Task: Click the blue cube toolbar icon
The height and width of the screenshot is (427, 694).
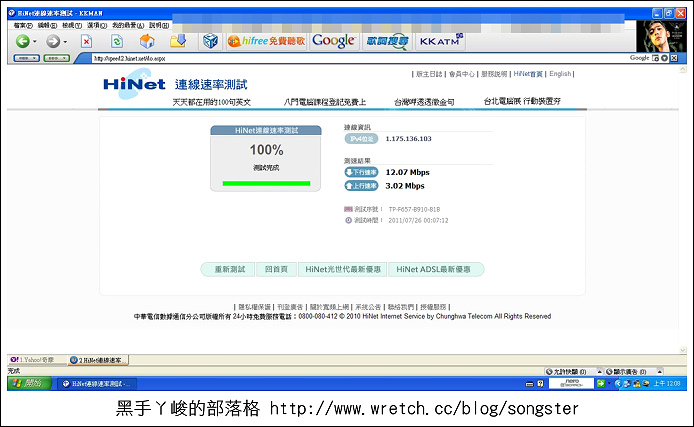Action: (210, 41)
